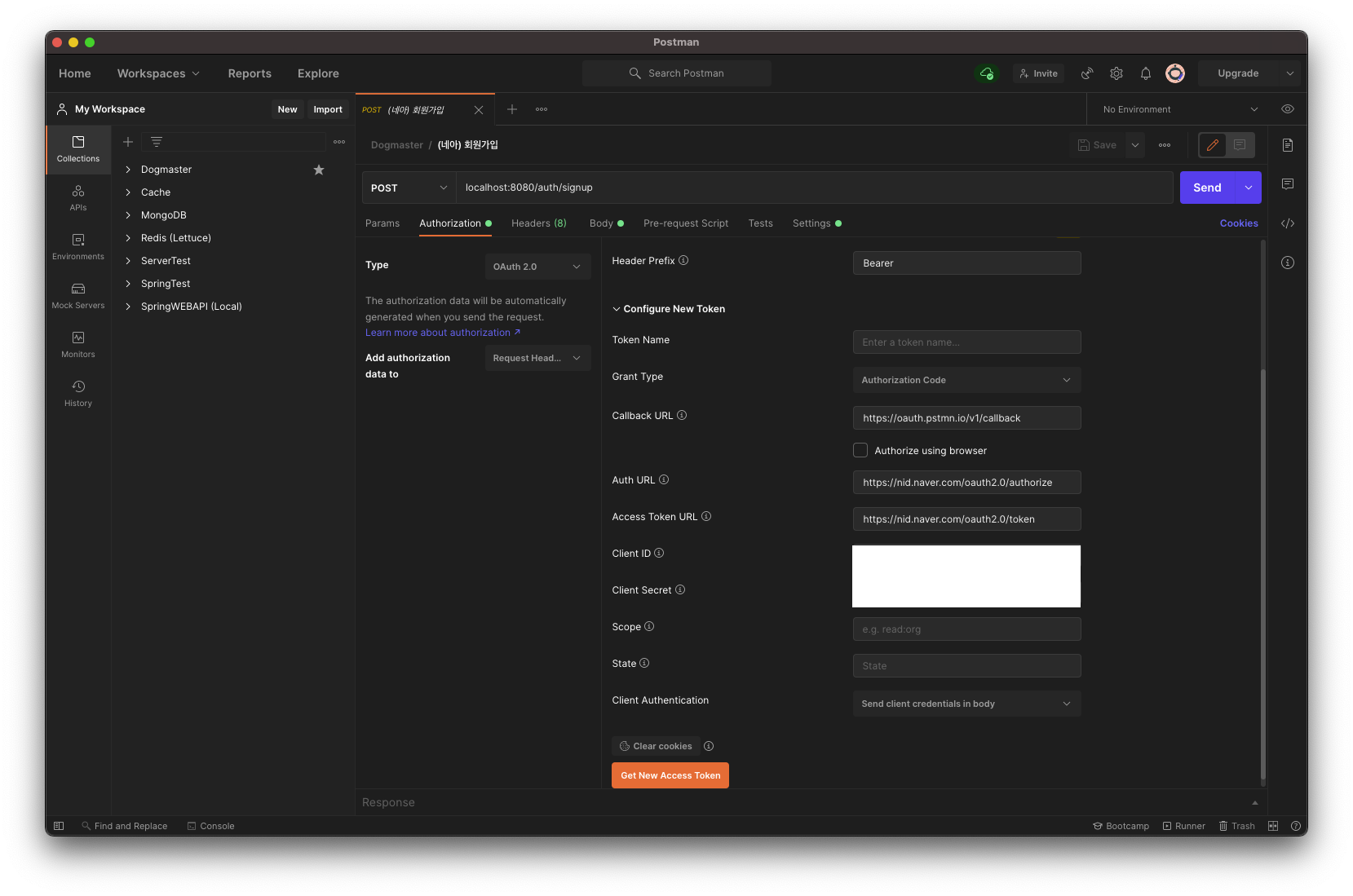Image resolution: width=1353 pixels, height=896 pixels.
Task: Open the Monitors sidebar panel
Action: coord(78,345)
